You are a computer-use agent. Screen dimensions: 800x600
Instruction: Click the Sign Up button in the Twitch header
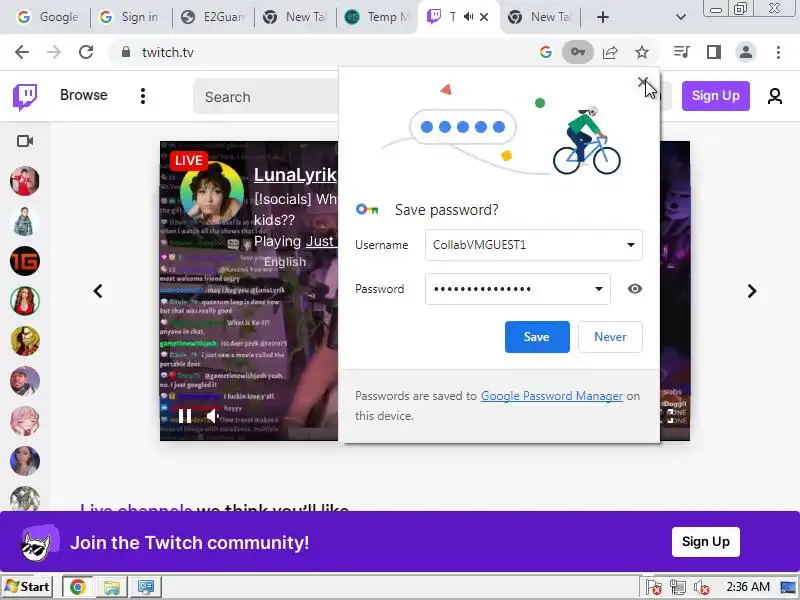coord(716,96)
